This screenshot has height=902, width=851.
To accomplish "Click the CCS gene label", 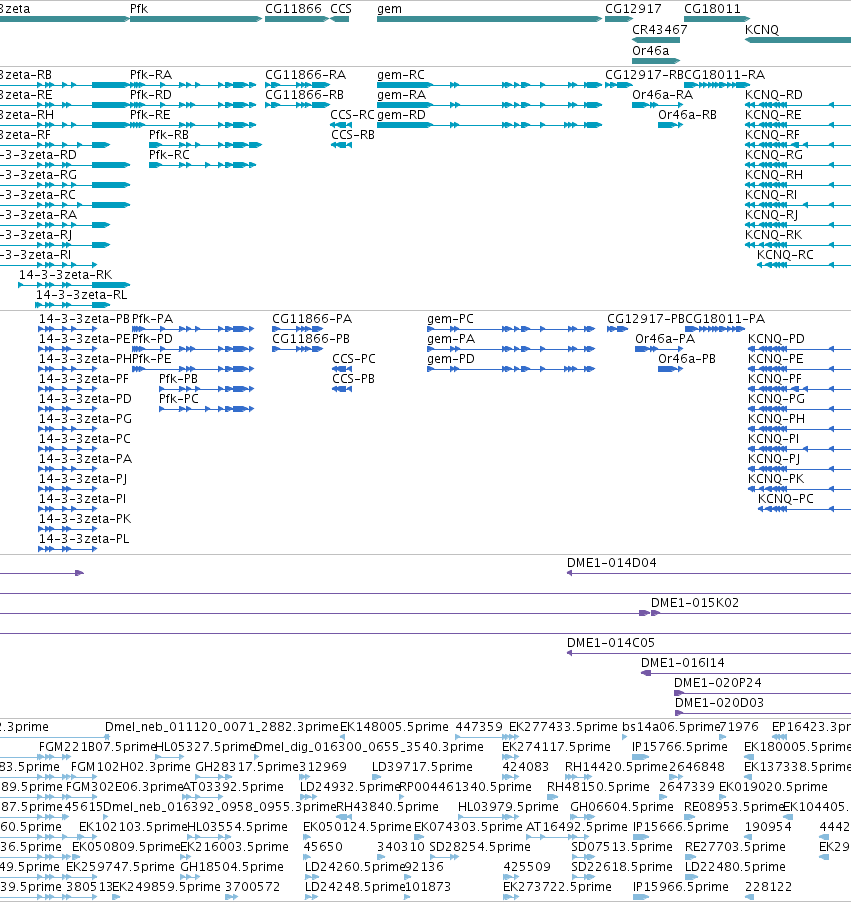I will click(x=341, y=9).
